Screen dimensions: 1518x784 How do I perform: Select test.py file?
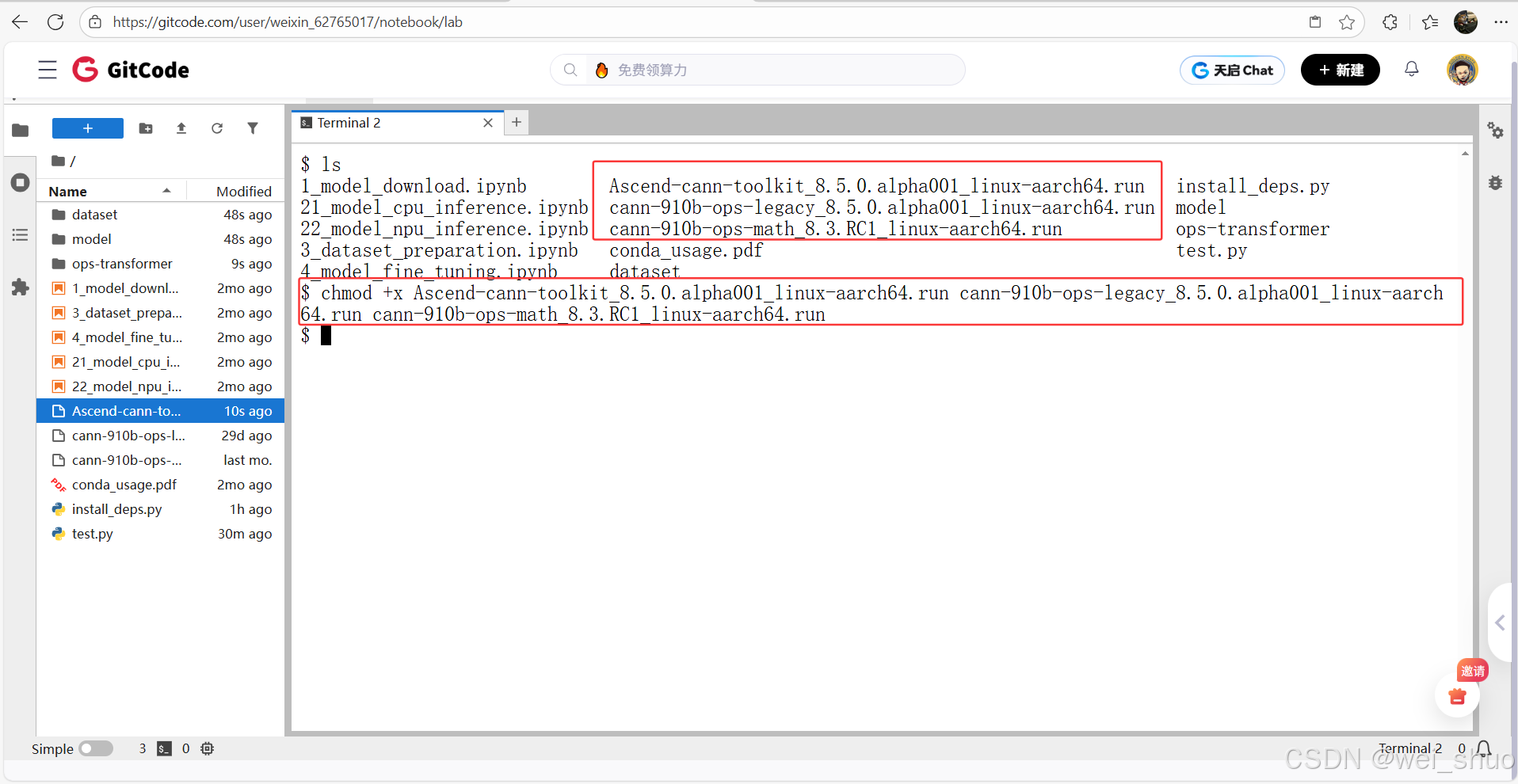tap(161, 534)
